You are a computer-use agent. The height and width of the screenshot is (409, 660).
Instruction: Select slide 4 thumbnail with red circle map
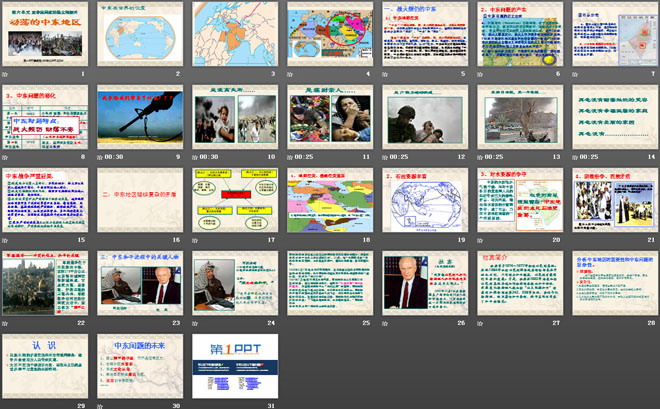point(330,34)
